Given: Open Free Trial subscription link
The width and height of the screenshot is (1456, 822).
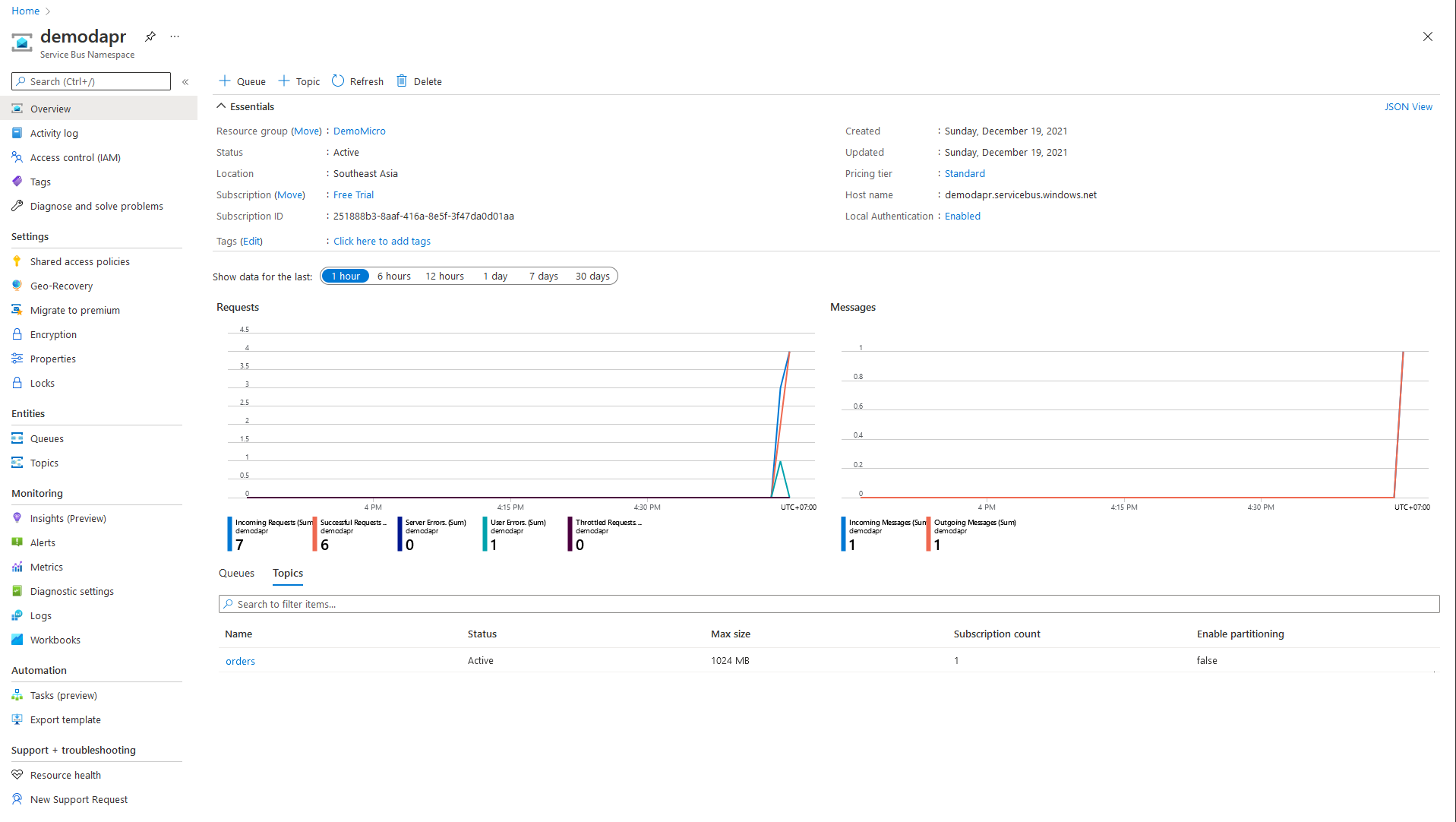Looking at the screenshot, I should [353, 194].
